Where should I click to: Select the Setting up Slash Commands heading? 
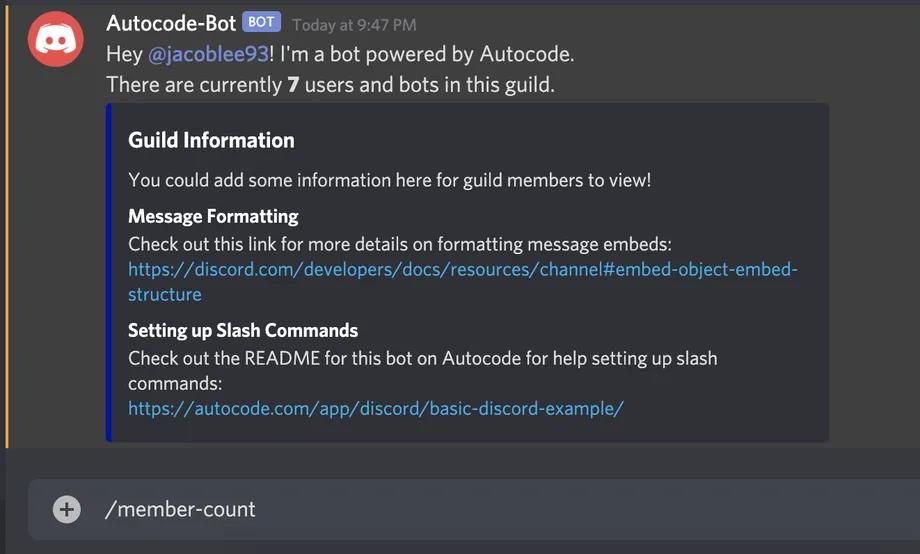242,330
